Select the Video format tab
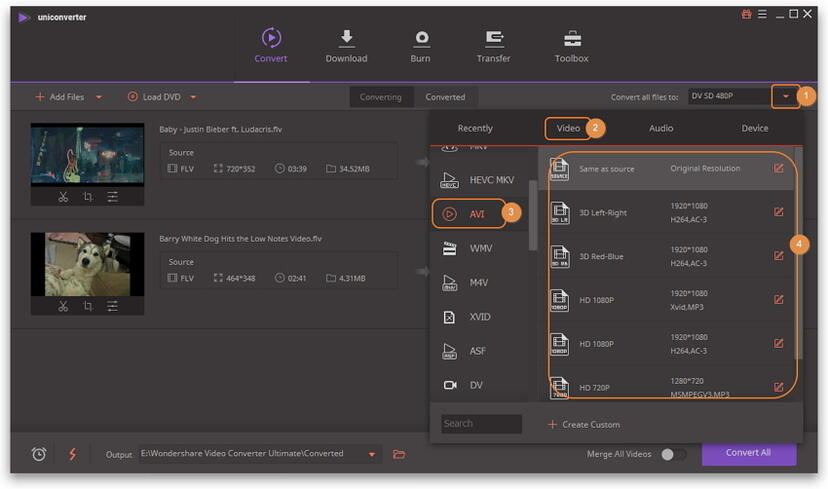Screen dimensions: 828x489 coord(568,128)
